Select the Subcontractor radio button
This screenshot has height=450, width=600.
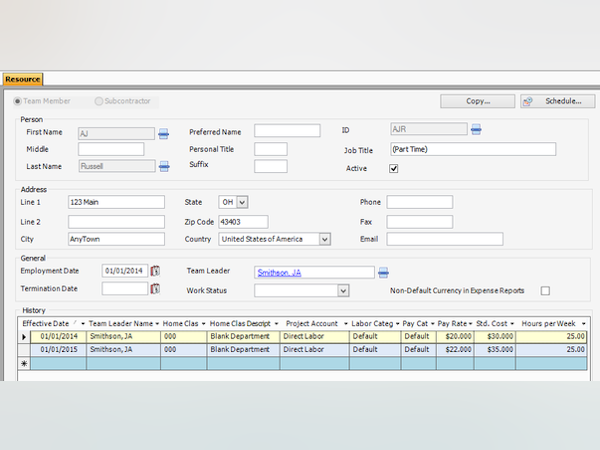pos(99,101)
